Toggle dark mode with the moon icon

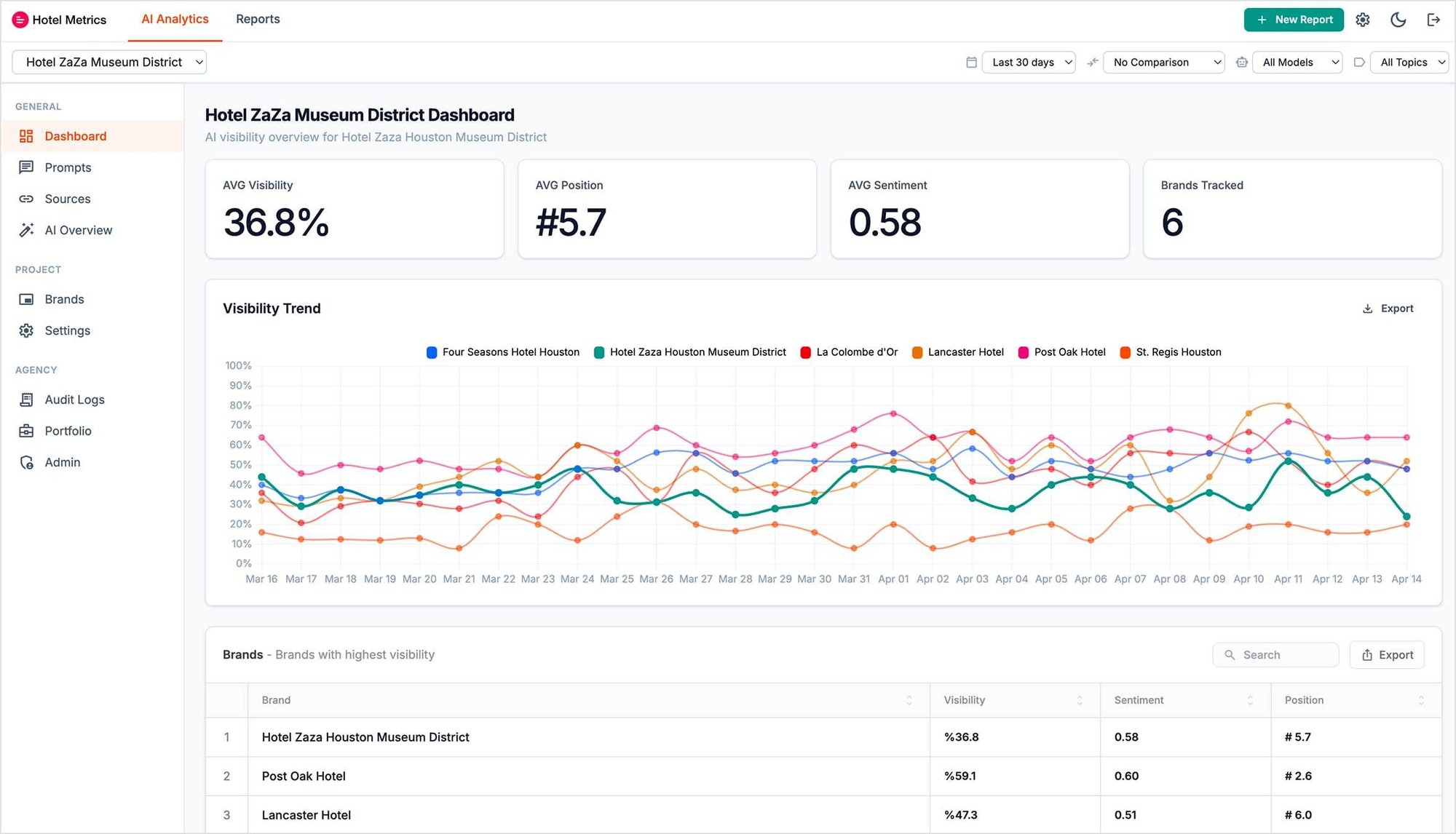coord(1397,20)
